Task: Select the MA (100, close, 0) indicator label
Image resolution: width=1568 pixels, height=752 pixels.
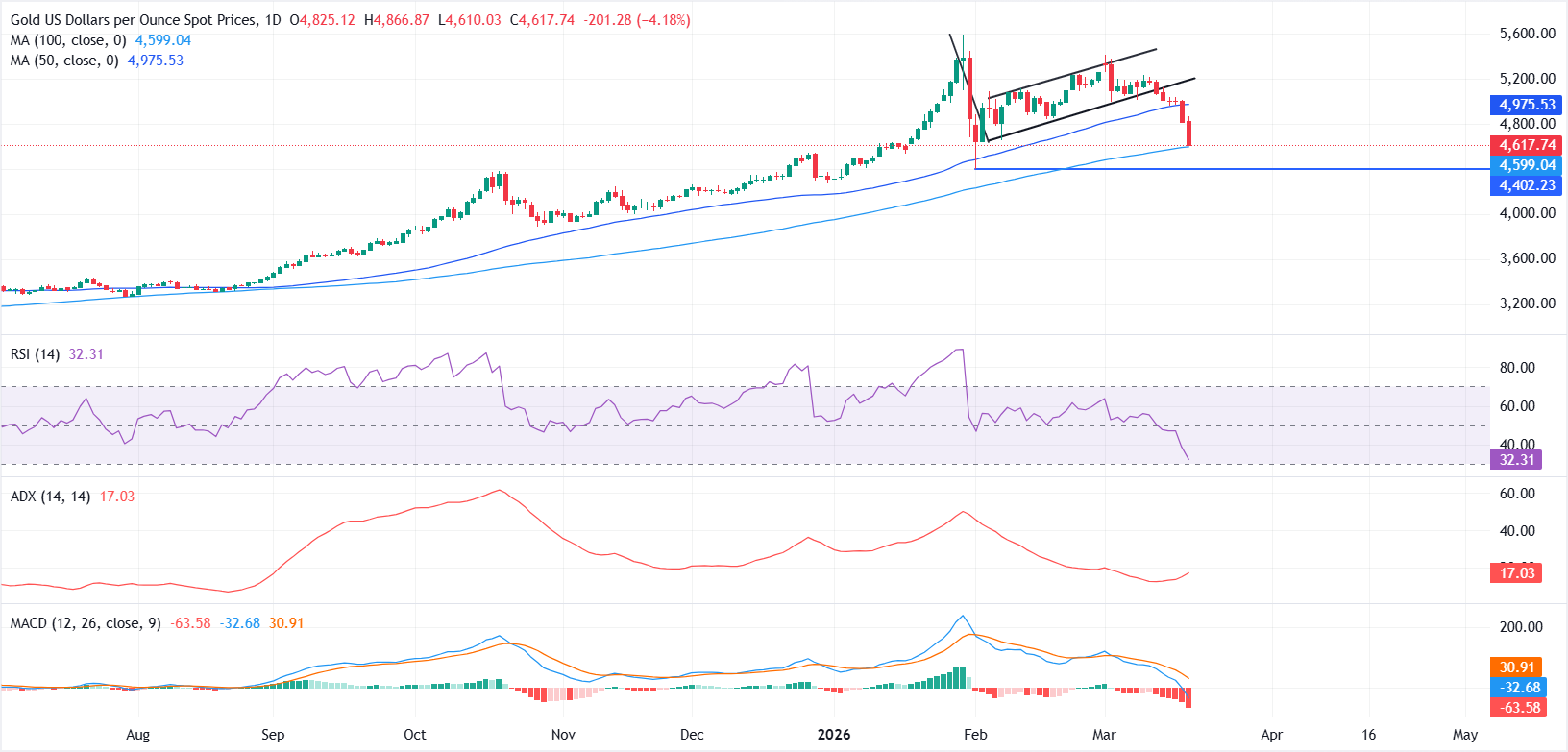Action: pos(68,40)
